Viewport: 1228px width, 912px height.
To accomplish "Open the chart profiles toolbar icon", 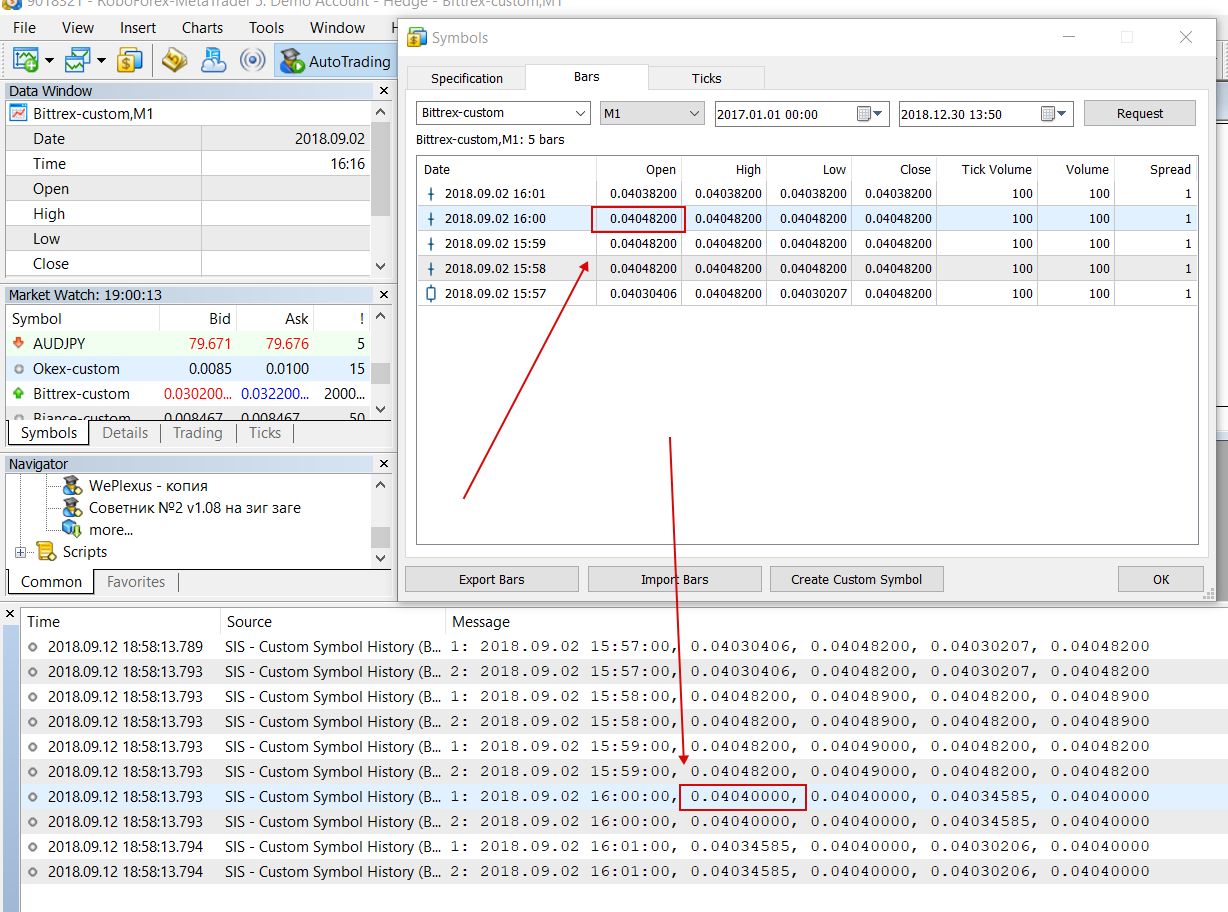I will click(x=77, y=60).
